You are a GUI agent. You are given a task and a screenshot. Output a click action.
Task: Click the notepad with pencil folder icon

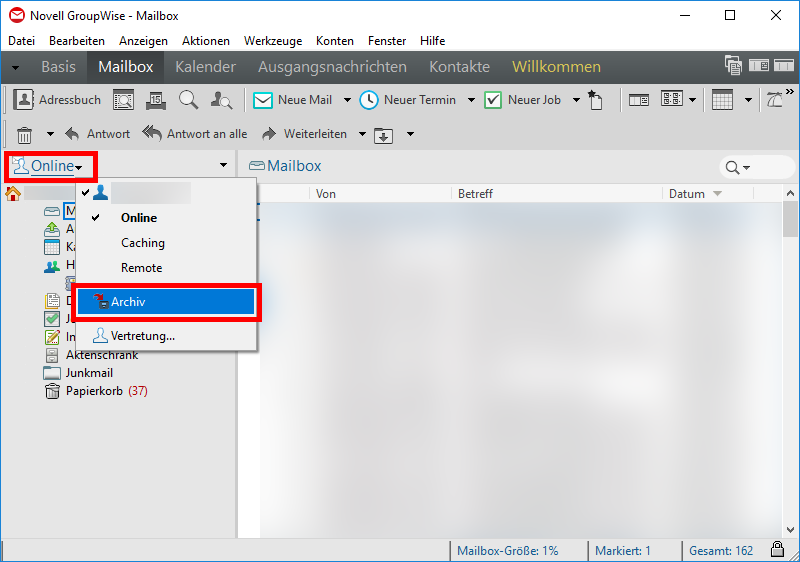(52, 337)
